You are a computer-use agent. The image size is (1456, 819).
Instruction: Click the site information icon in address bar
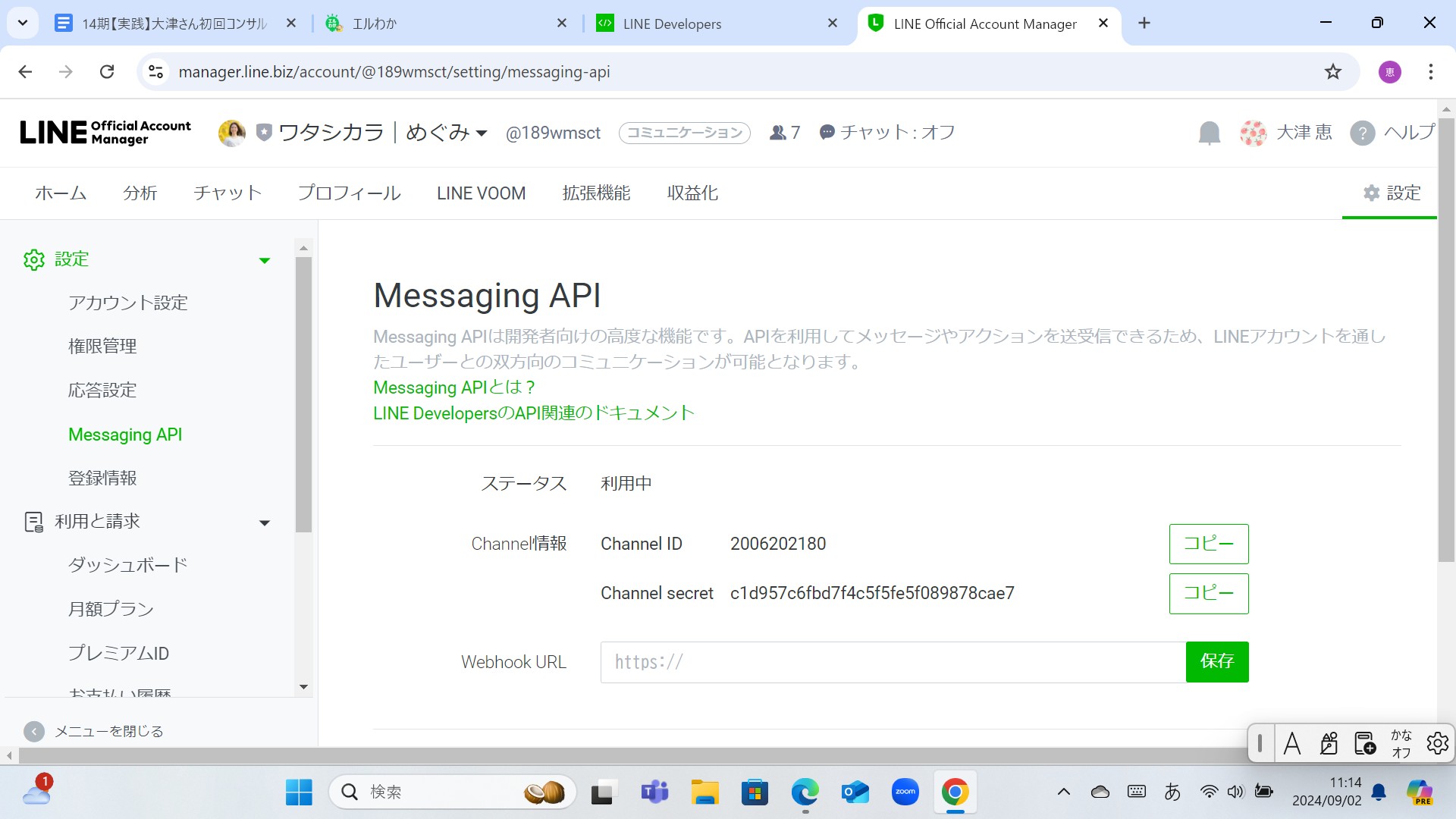click(155, 72)
